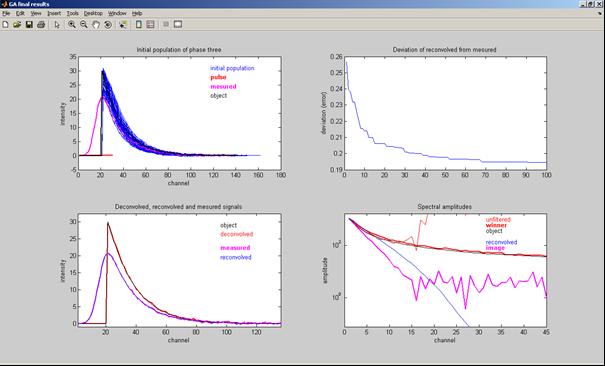Click the 'unfiltered' label in spectral plot
This screenshot has width=605, height=366.
coord(498,219)
